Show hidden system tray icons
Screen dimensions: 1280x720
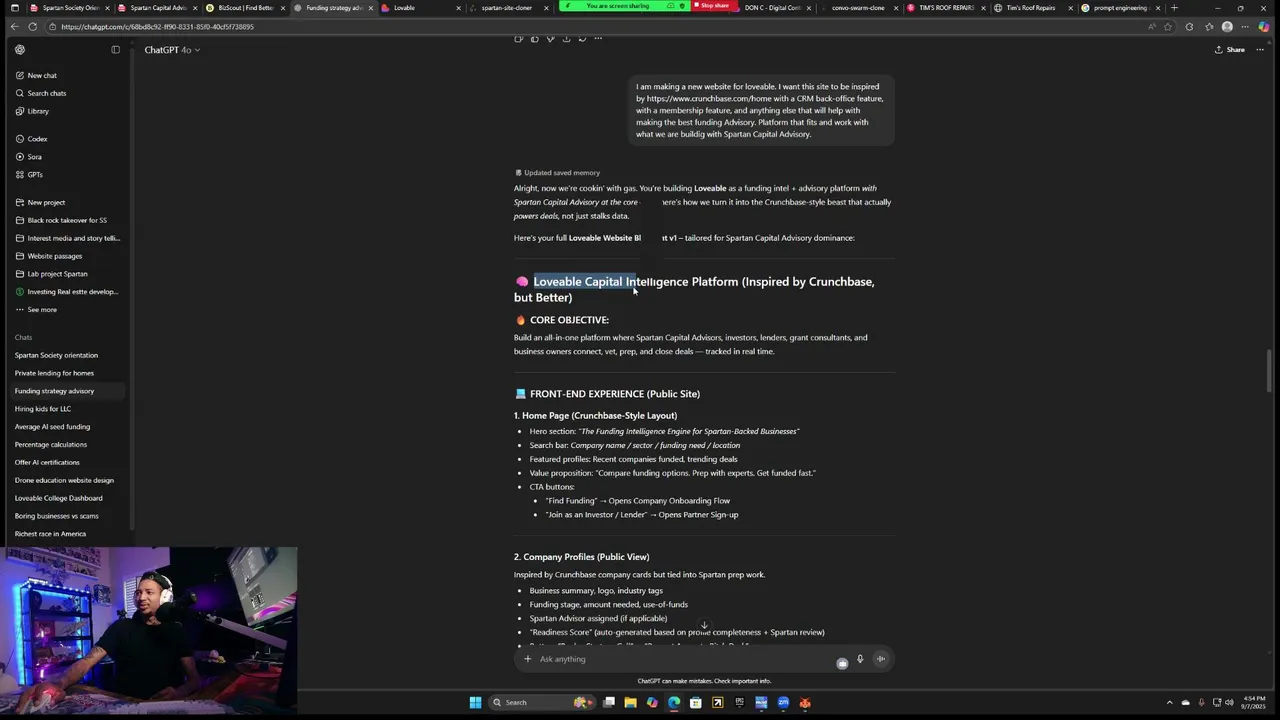(x=1171, y=702)
